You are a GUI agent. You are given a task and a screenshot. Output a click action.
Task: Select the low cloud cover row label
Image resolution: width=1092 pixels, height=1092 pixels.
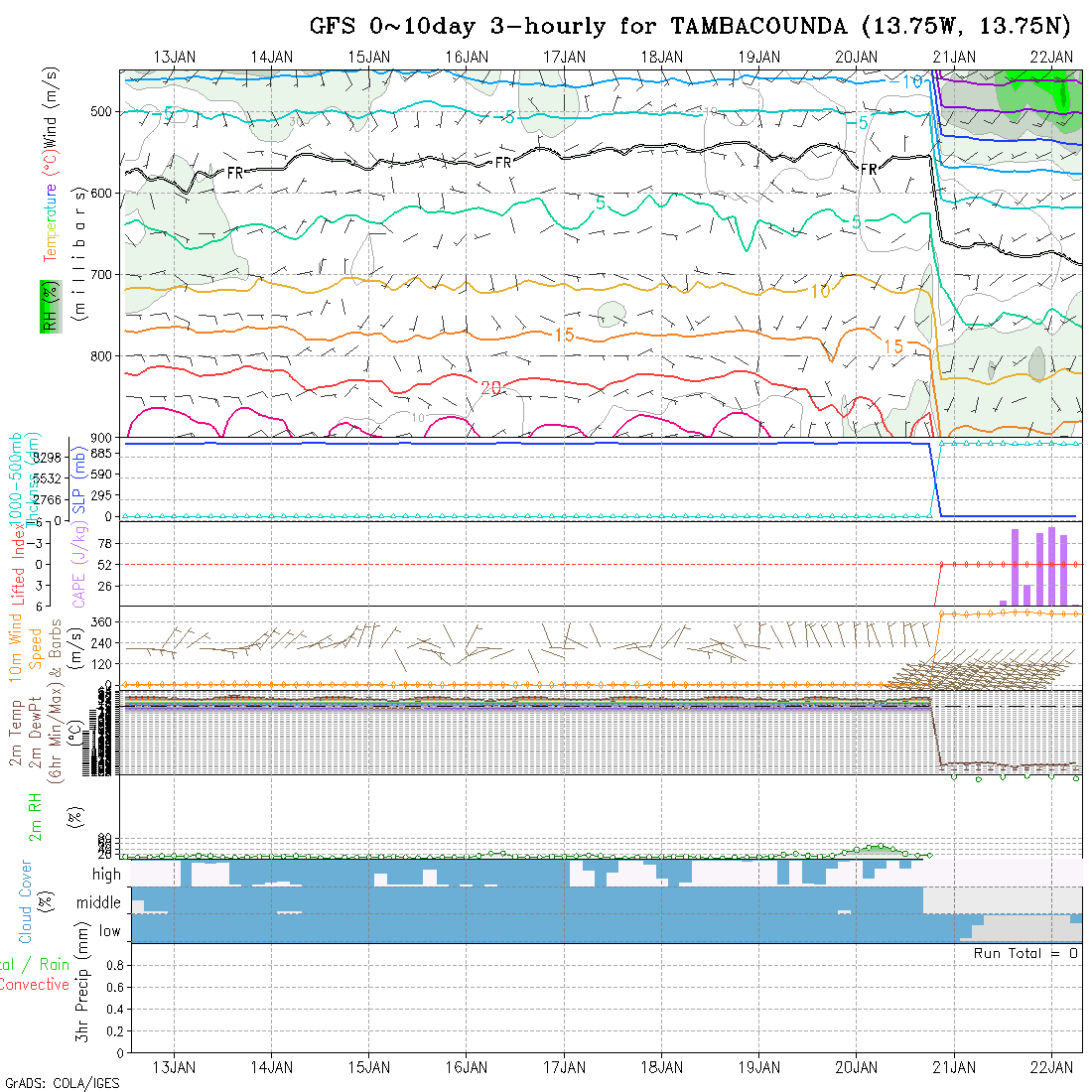pyautogui.click(x=109, y=931)
